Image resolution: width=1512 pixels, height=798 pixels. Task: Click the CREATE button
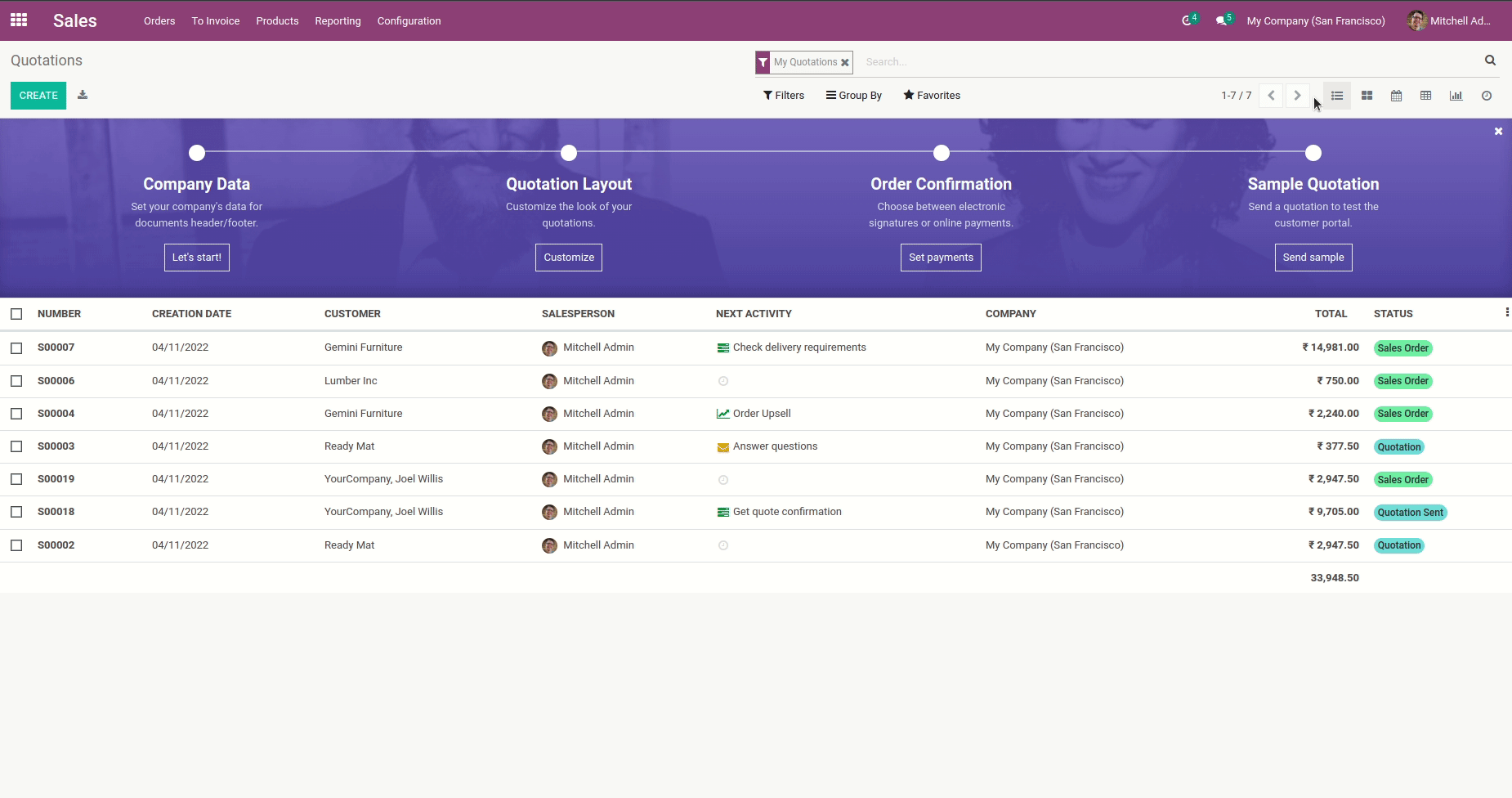click(x=38, y=96)
